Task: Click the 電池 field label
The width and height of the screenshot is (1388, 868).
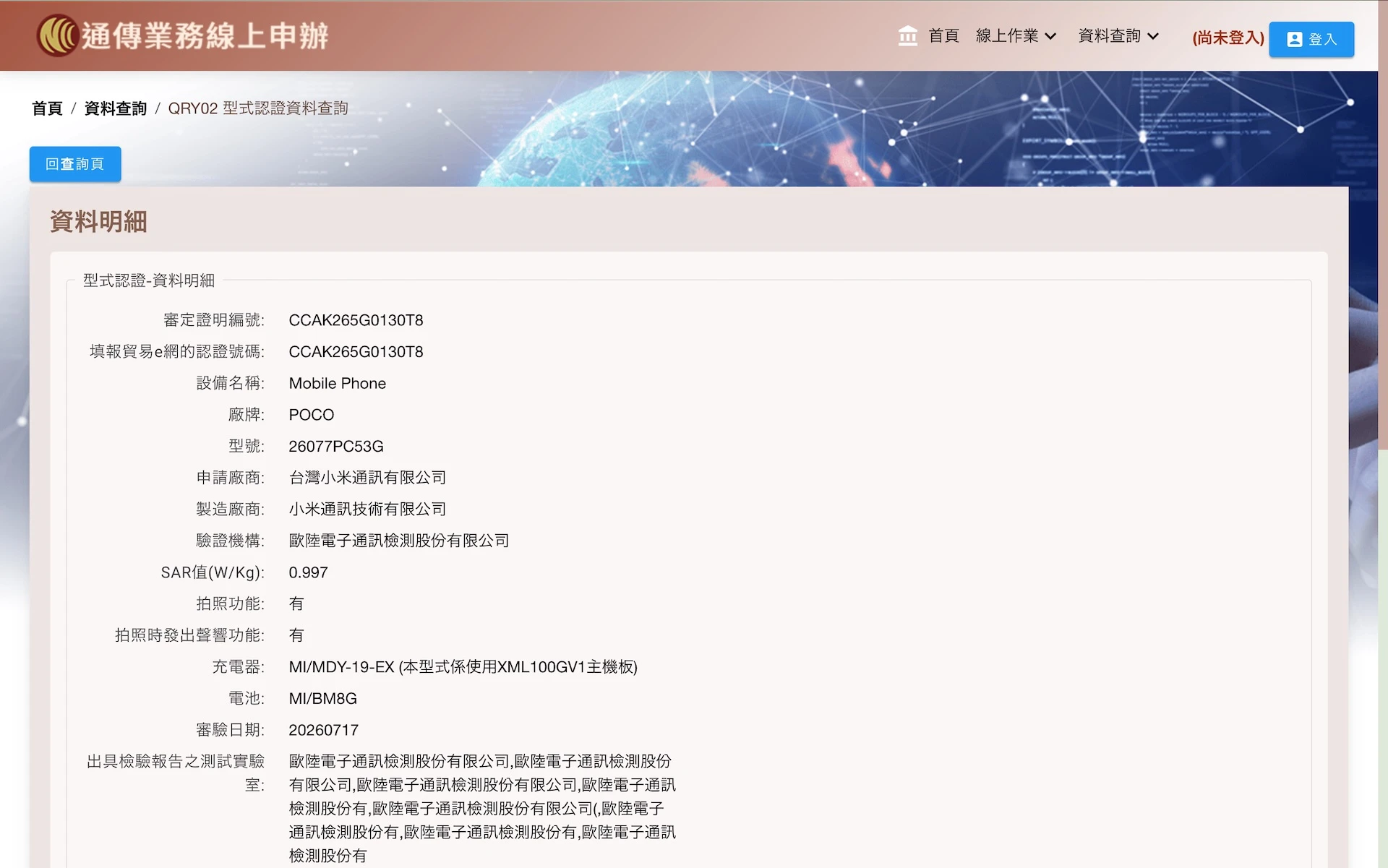Action: tap(247, 699)
